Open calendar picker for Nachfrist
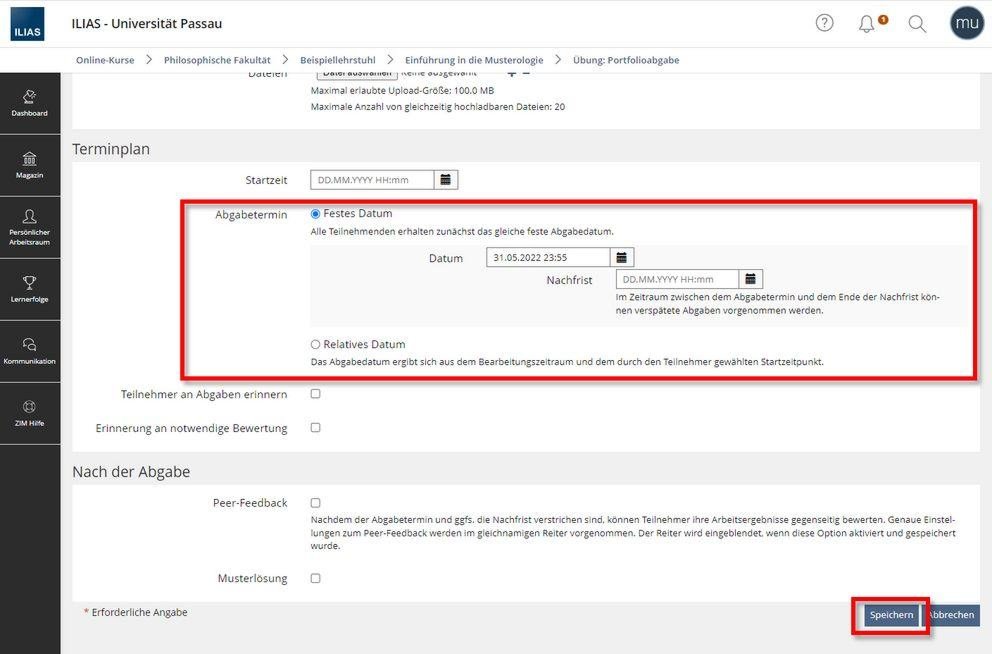 [750, 279]
